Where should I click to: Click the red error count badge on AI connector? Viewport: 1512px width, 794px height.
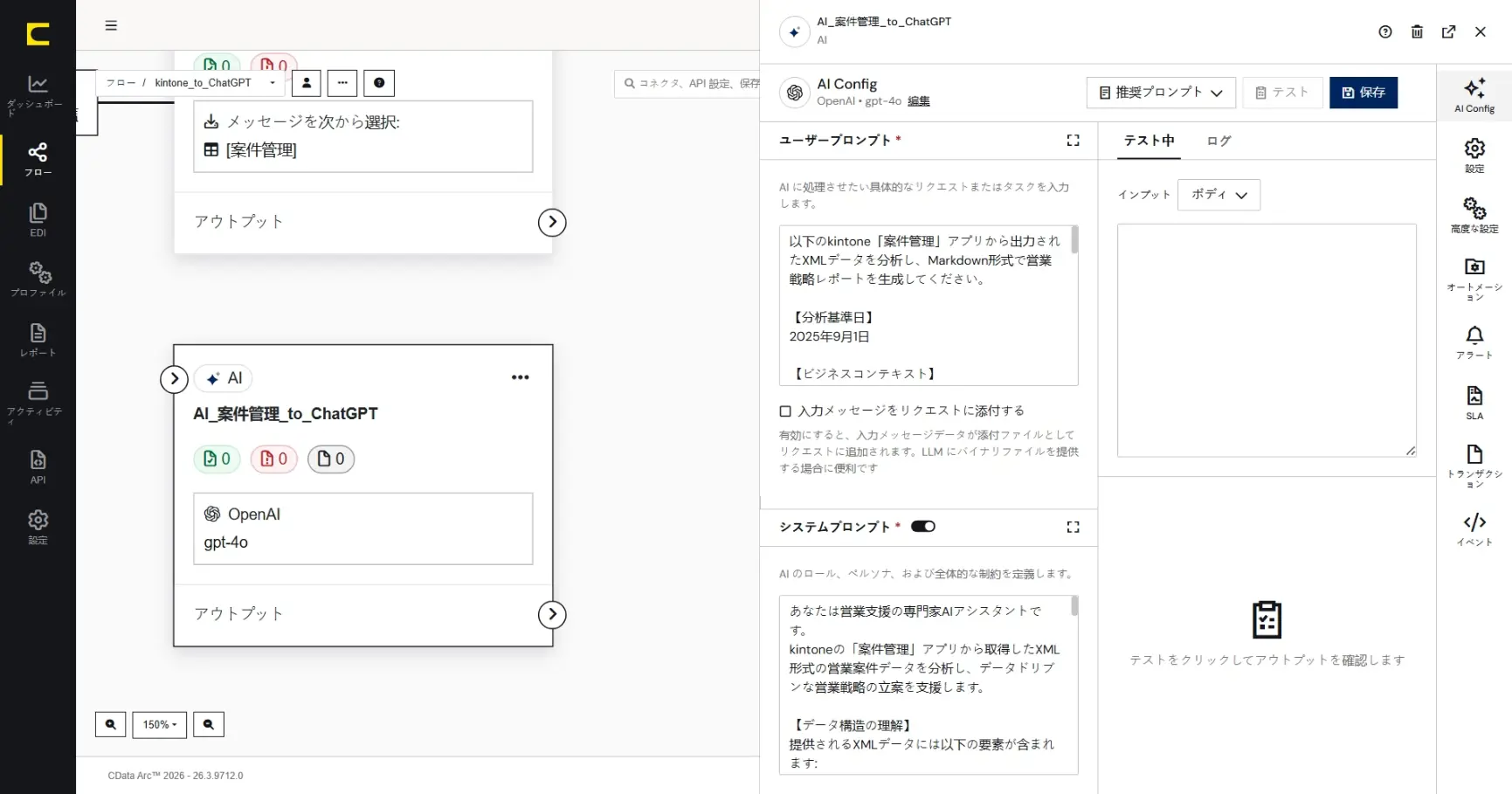point(274,459)
